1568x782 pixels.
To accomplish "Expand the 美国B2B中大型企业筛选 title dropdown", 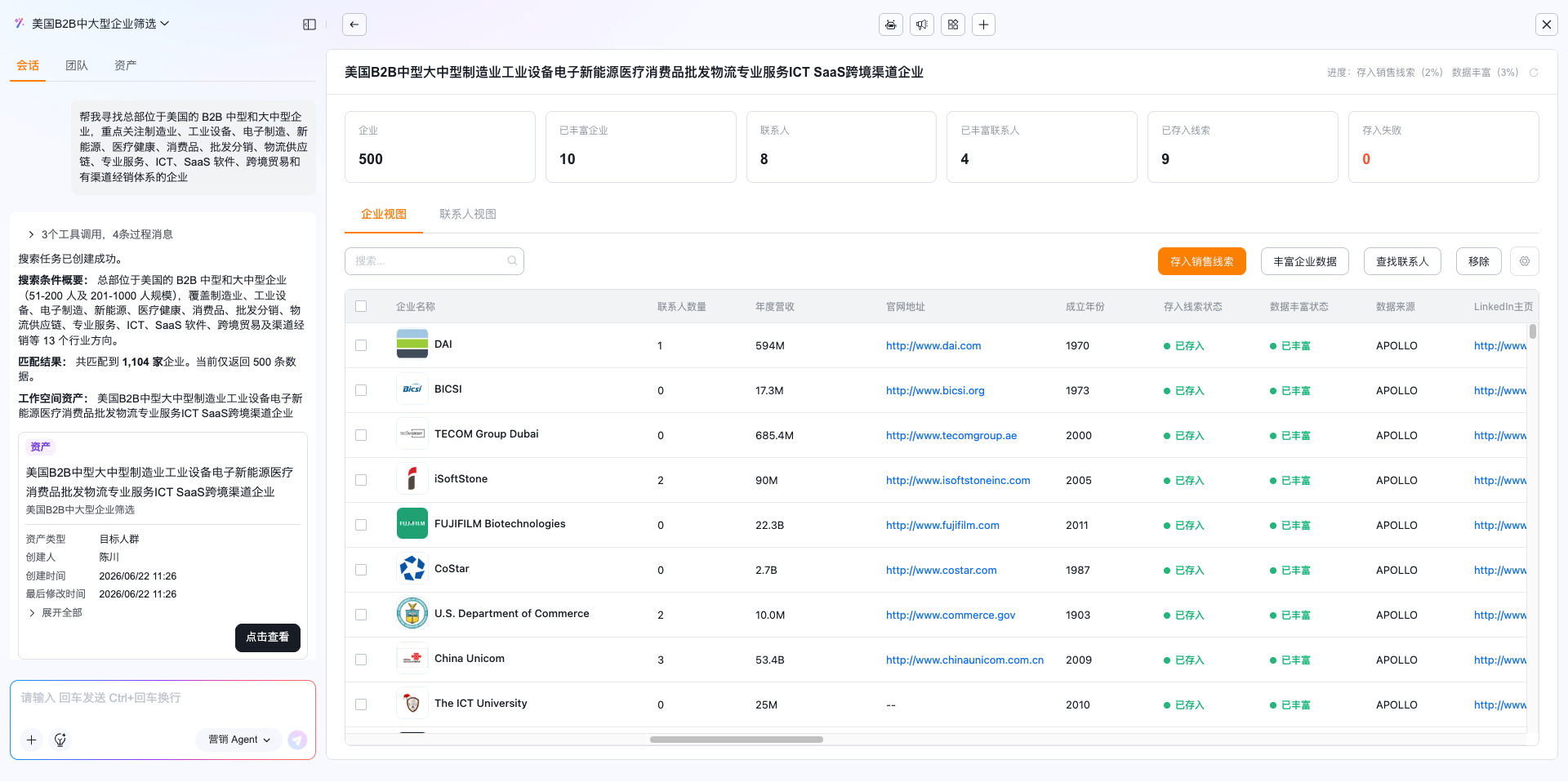I will coord(100,24).
